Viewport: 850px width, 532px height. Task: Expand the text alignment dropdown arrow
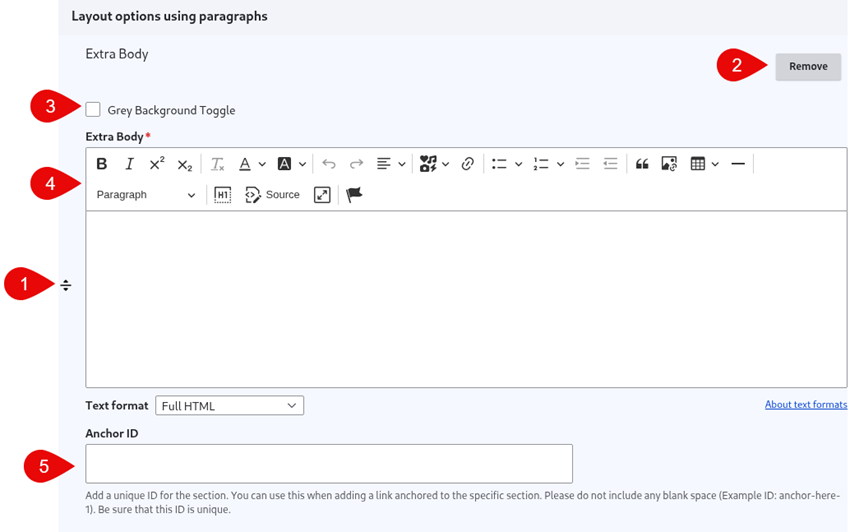point(402,164)
